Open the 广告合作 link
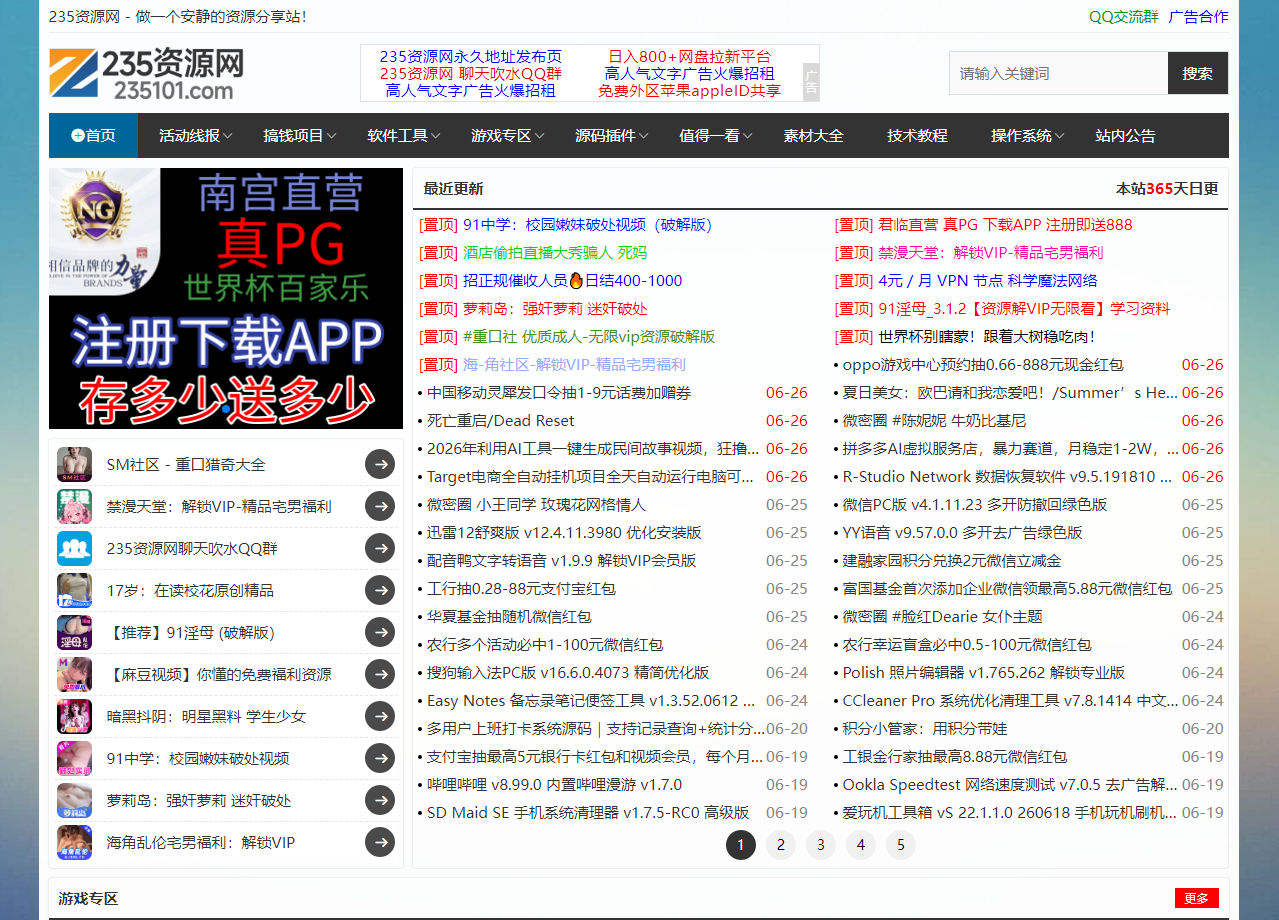Image resolution: width=1279 pixels, height=920 pixels. point(1198,16)
